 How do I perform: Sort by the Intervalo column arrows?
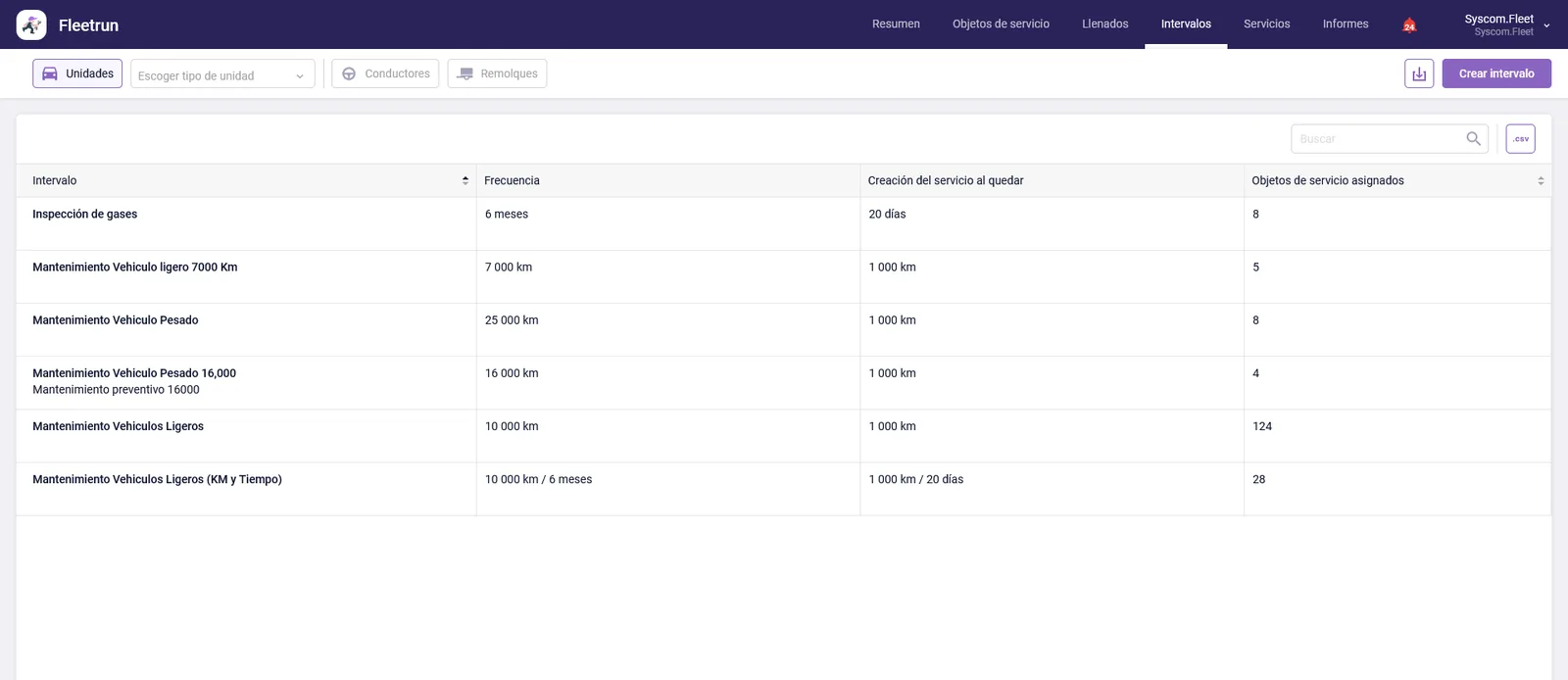(465, 180)
